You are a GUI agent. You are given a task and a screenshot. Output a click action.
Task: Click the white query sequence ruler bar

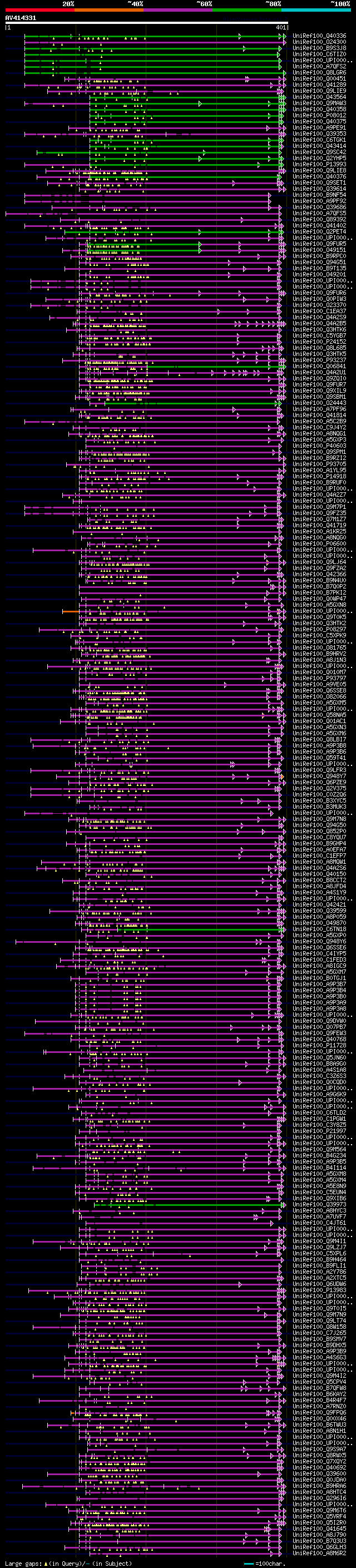pos(146,23)
